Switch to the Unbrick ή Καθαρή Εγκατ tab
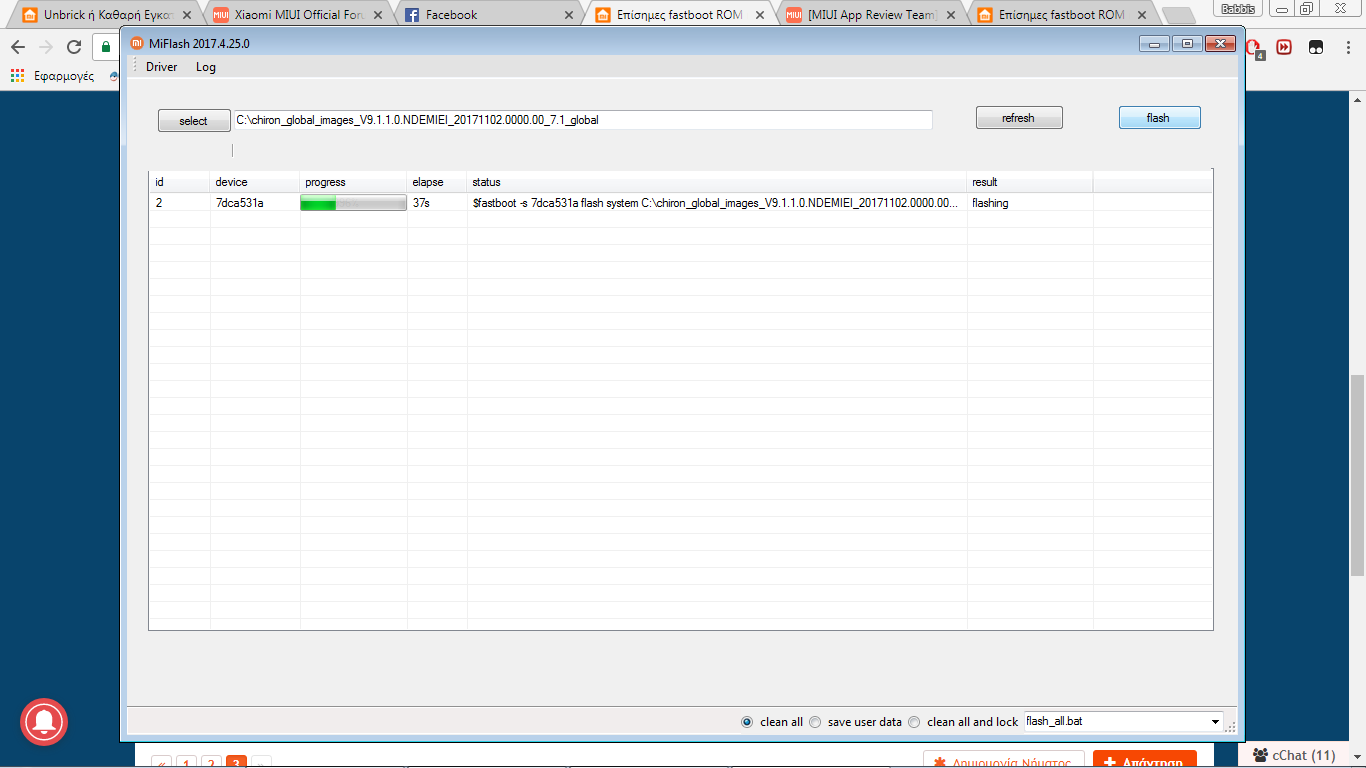Image resolution: width=1366 pixels, height=768 pixels. [x=108, y=15]
